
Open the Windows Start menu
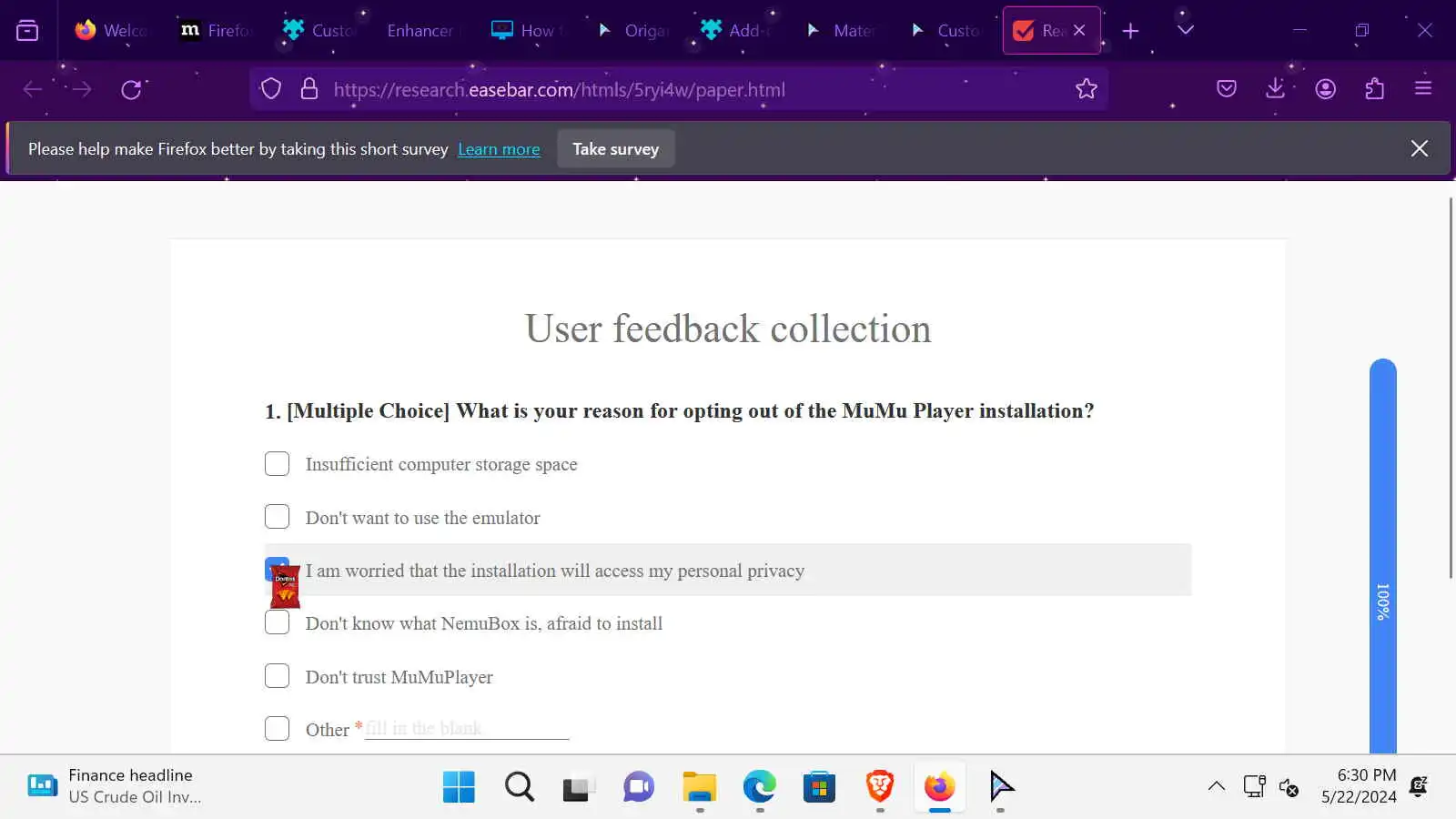click(459, 787)
